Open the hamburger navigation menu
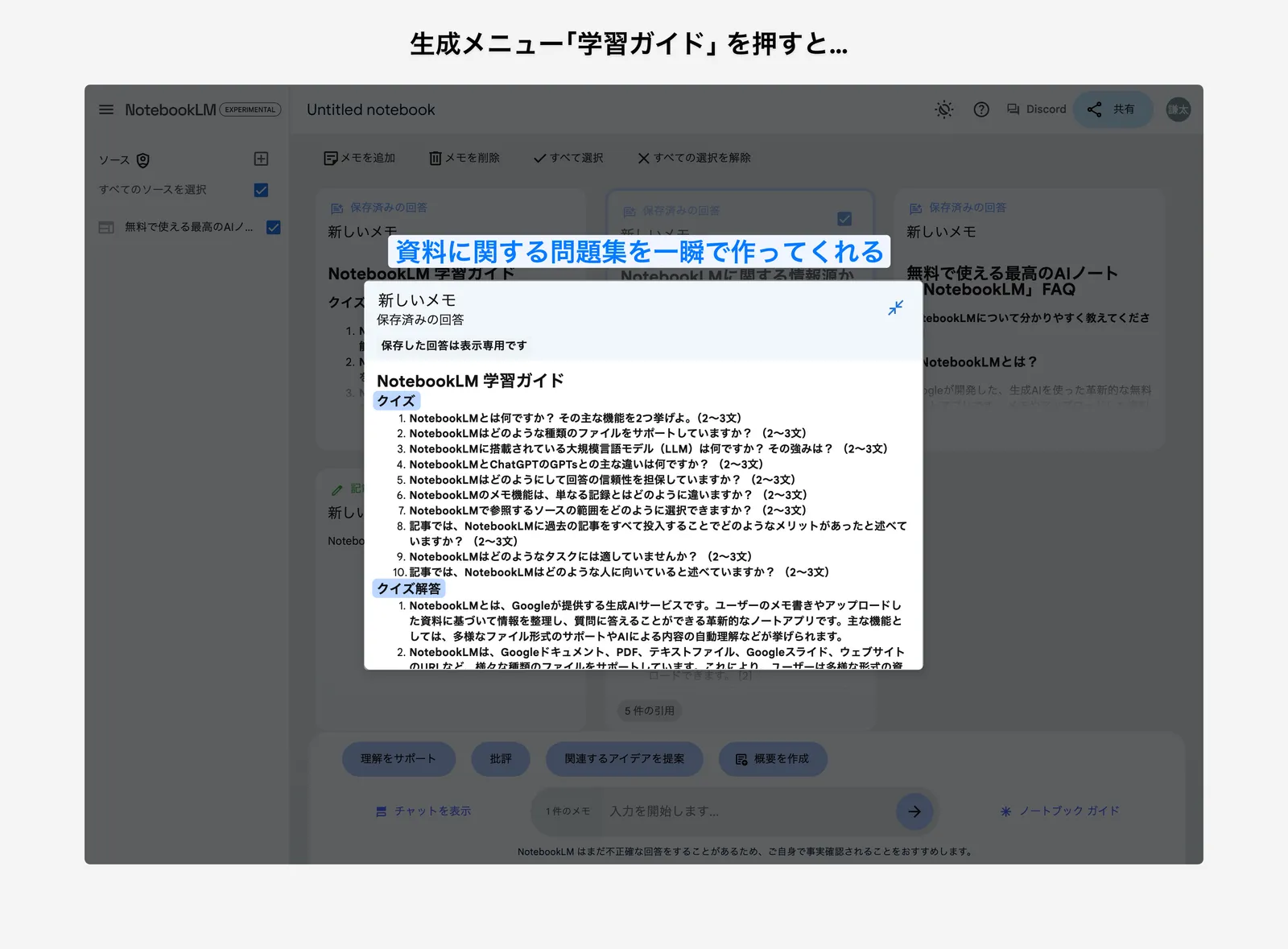The height and width of the screenshot is (949, 1288). click(106, 109)
